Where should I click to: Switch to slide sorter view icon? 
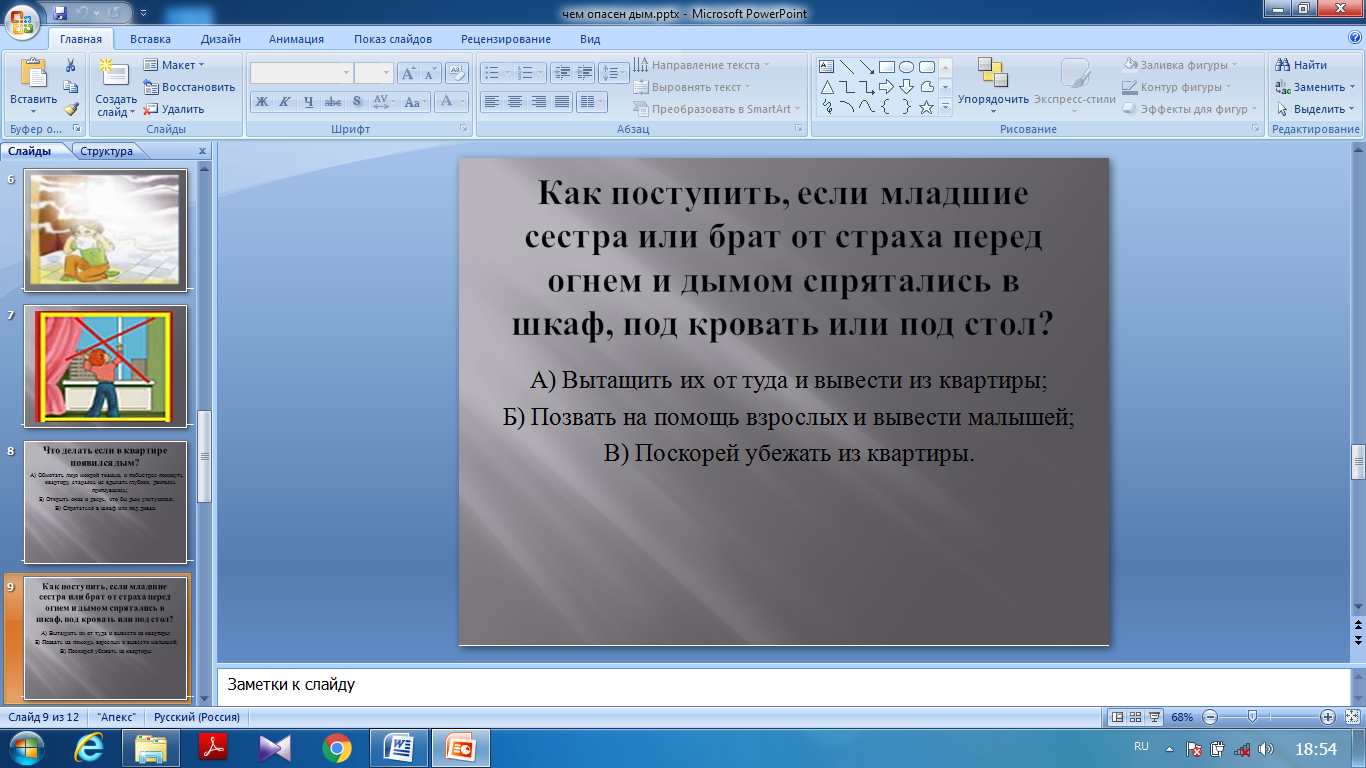[1137, 717]
